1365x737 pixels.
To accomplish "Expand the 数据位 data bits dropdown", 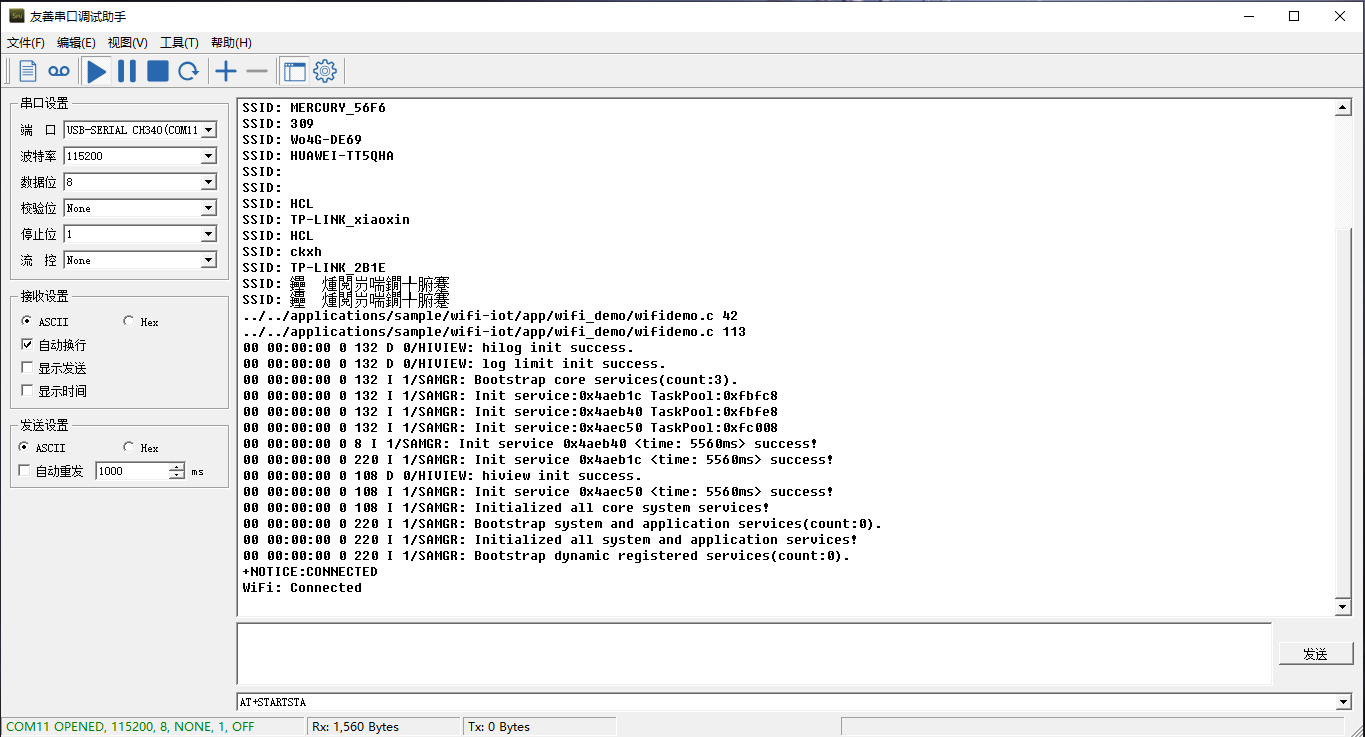I will [x=209, y=182].
